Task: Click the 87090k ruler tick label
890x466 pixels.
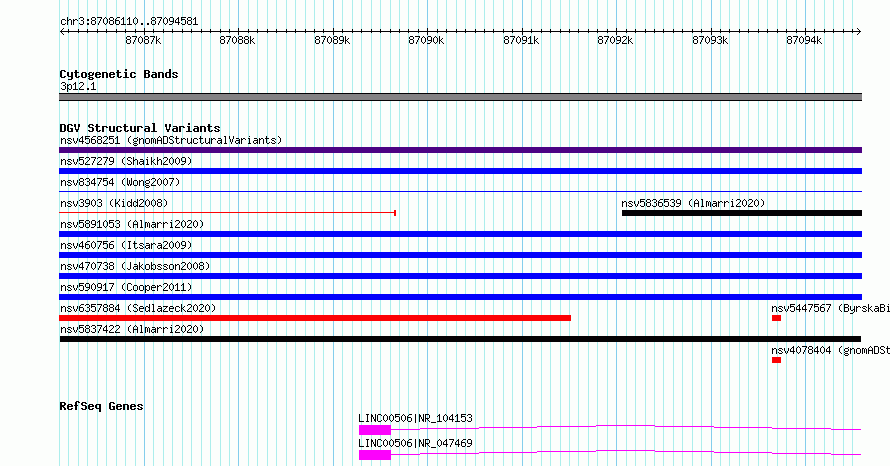Action: [426, 40]
